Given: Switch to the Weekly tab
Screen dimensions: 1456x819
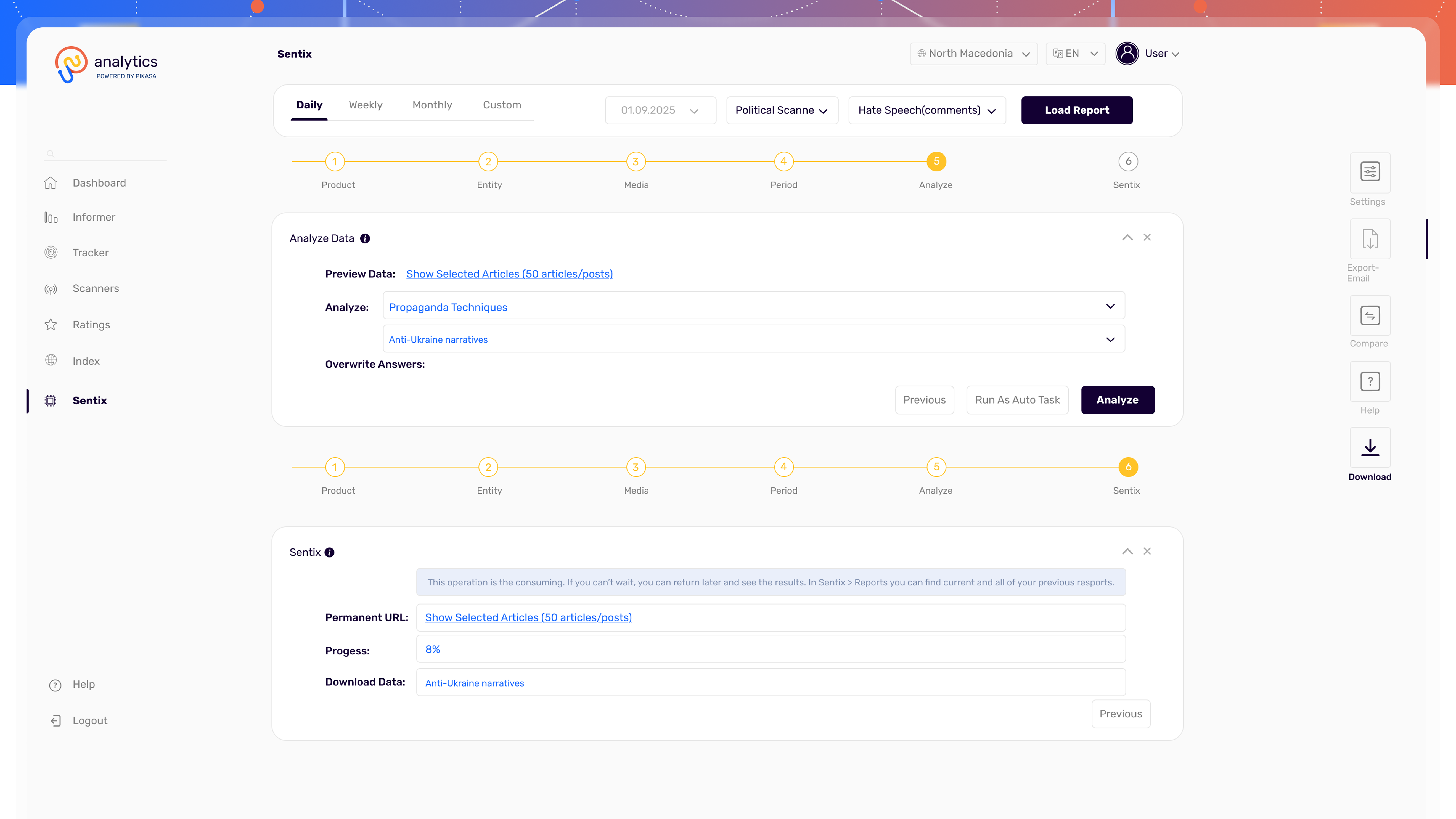Looking at the screenshot, I should click(x=365, y=105).
